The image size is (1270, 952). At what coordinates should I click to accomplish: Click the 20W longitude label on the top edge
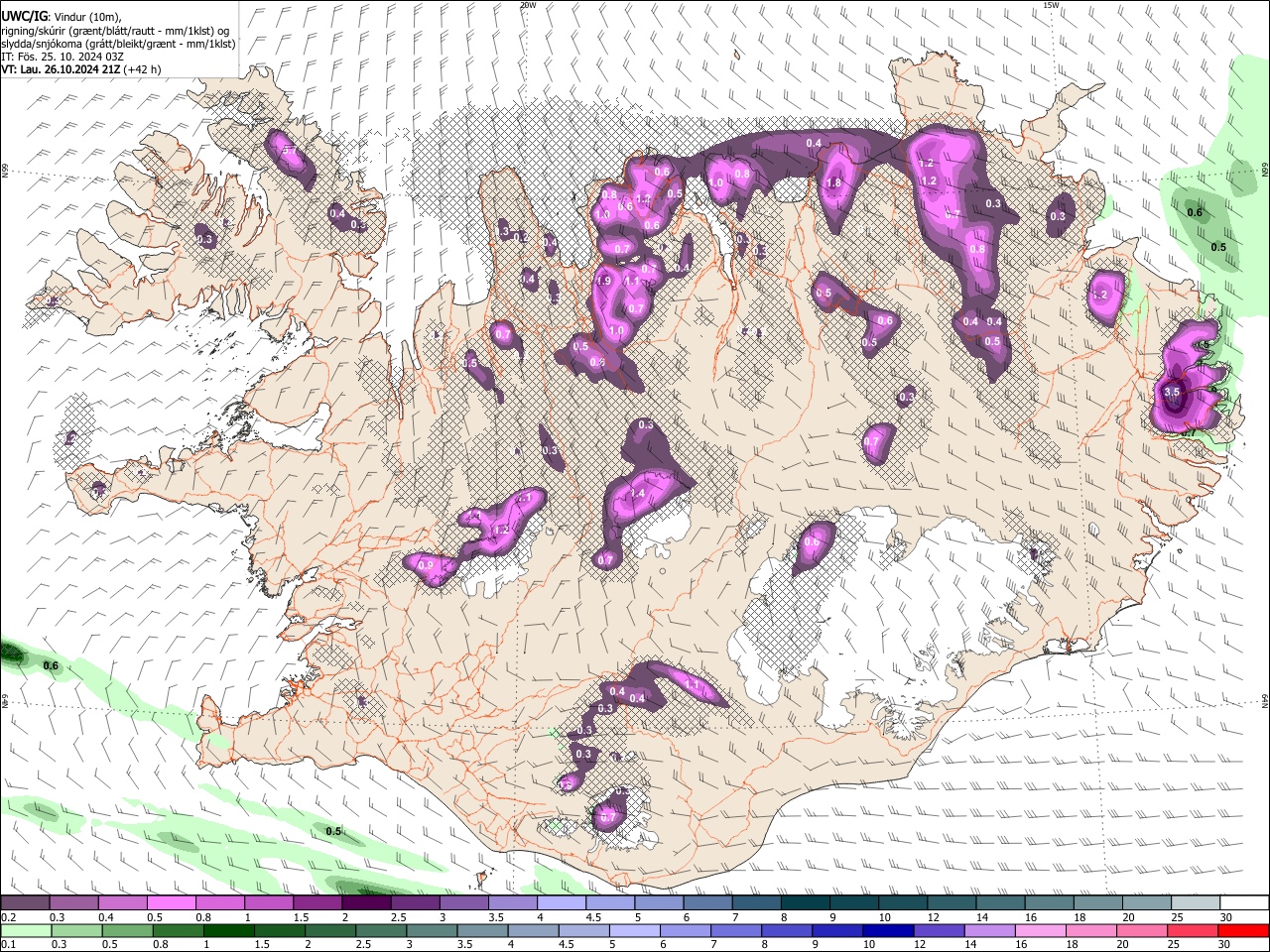(528, 5)
